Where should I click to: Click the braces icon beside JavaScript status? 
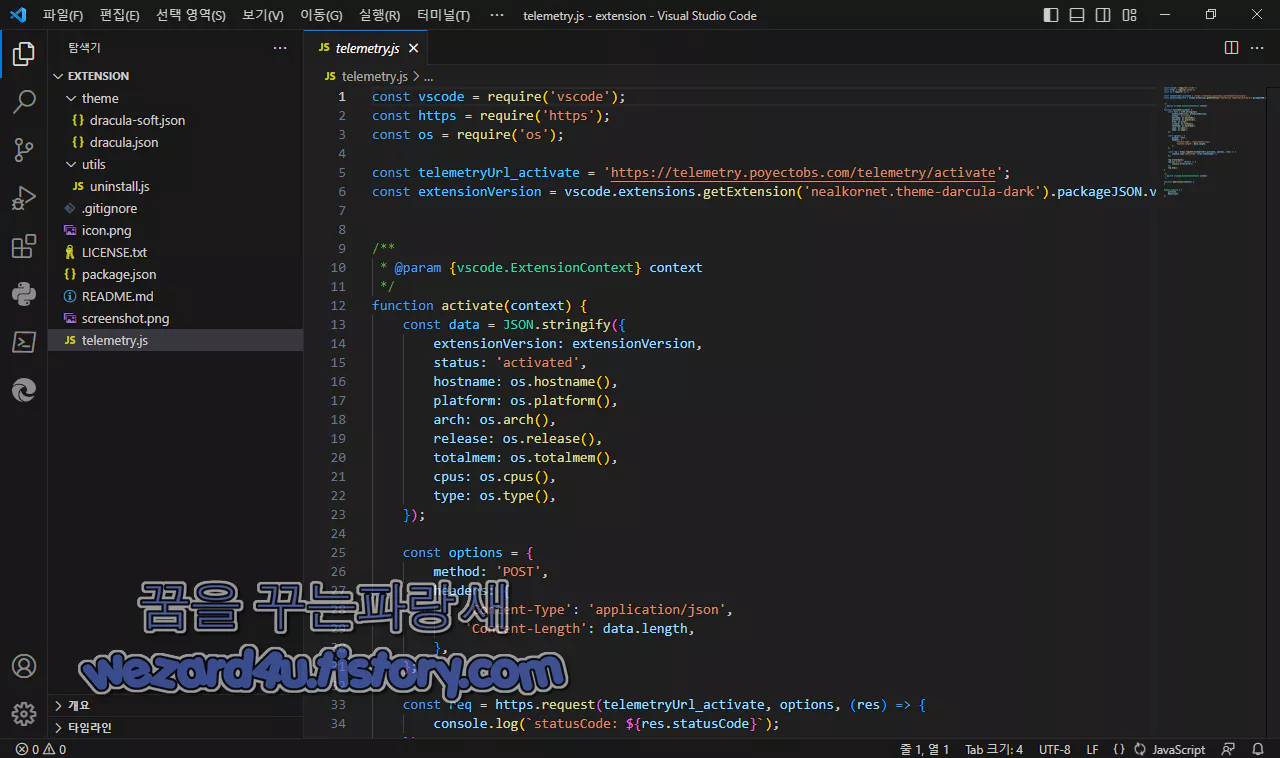[x=1119, y=749]
